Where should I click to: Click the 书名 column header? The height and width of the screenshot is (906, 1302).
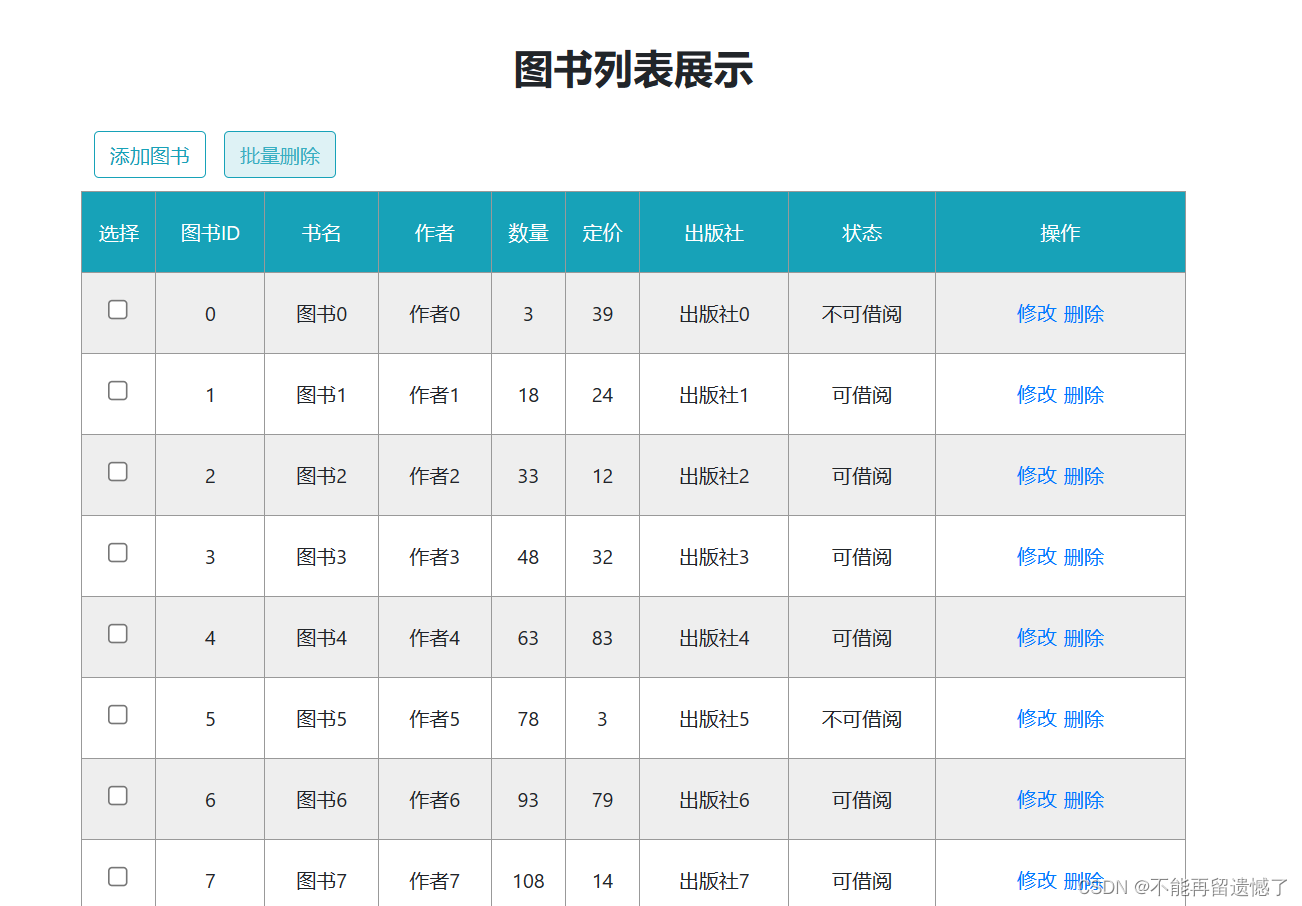pyautogui.click(x=322, y=233)
